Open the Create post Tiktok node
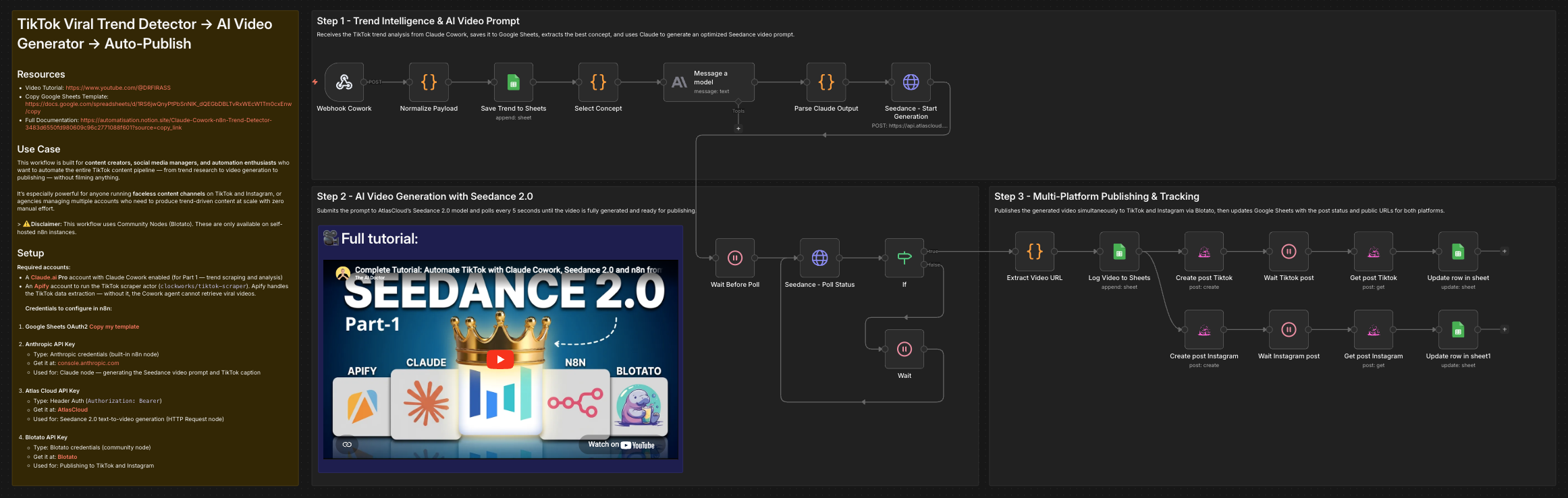The height and width of the screenshot is (498, 1568). tap(1204, 251)
